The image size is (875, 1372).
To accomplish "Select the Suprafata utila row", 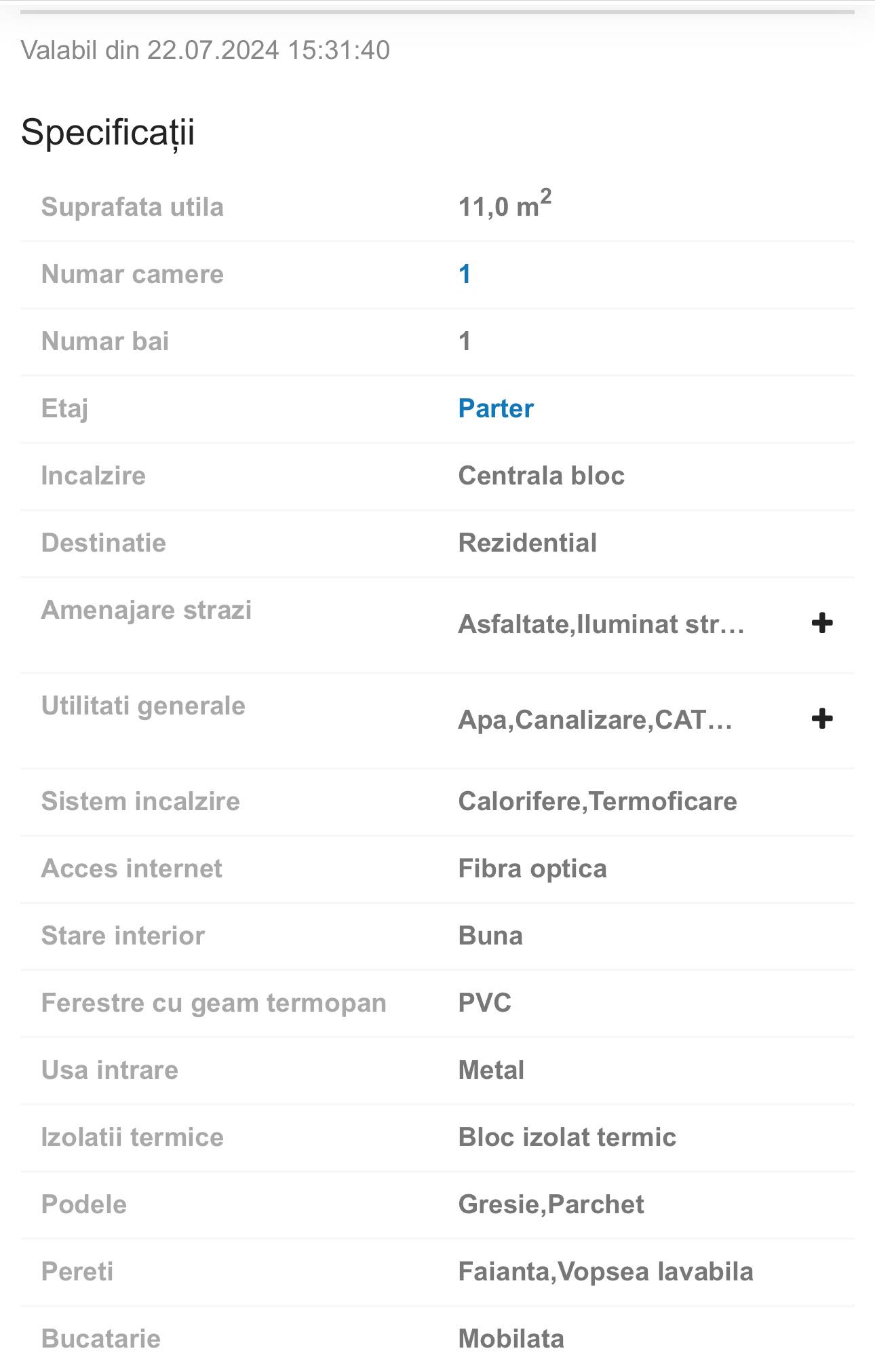I will (x=437, y=207).
